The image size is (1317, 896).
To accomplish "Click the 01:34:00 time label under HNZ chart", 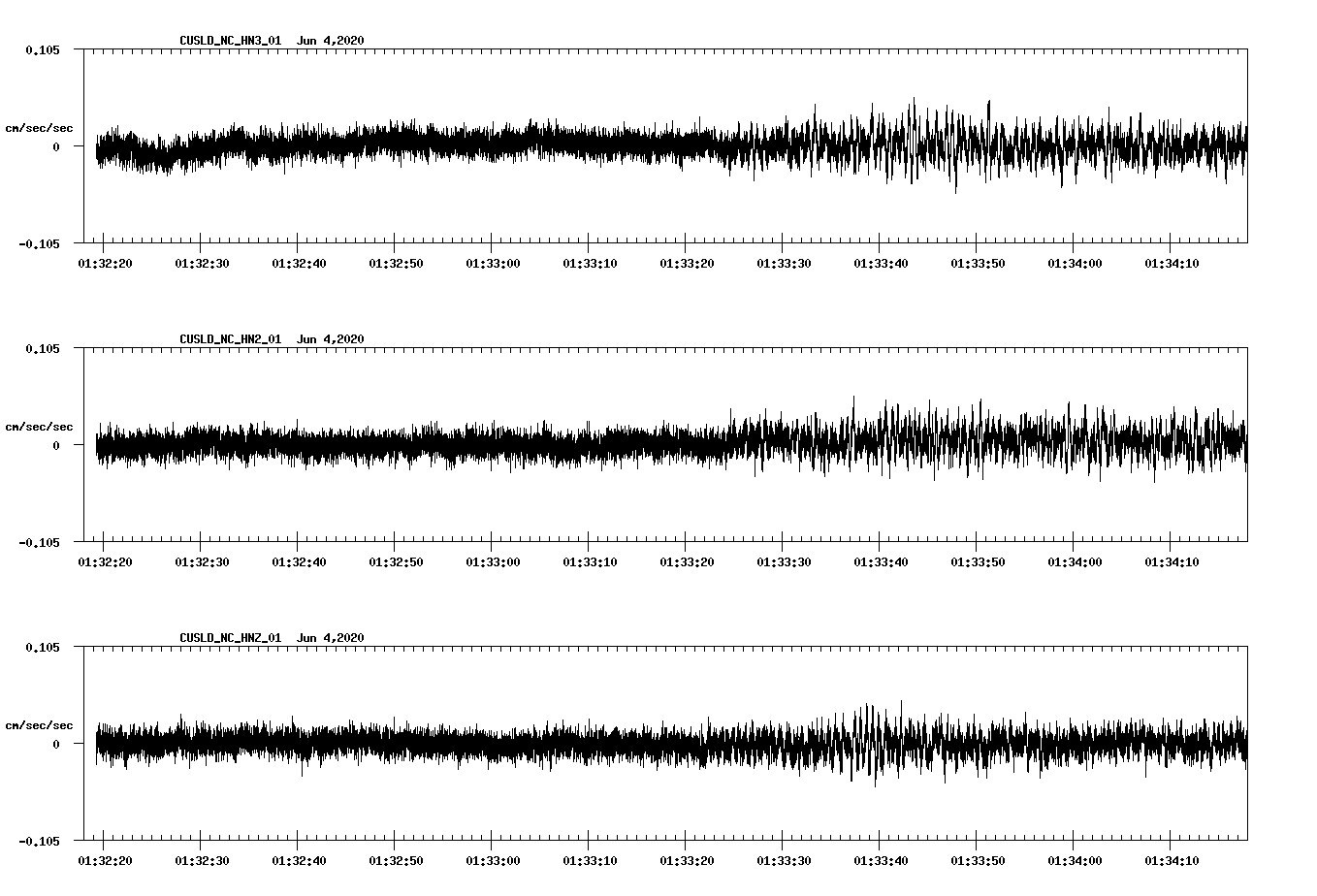I will (1075, 860).
